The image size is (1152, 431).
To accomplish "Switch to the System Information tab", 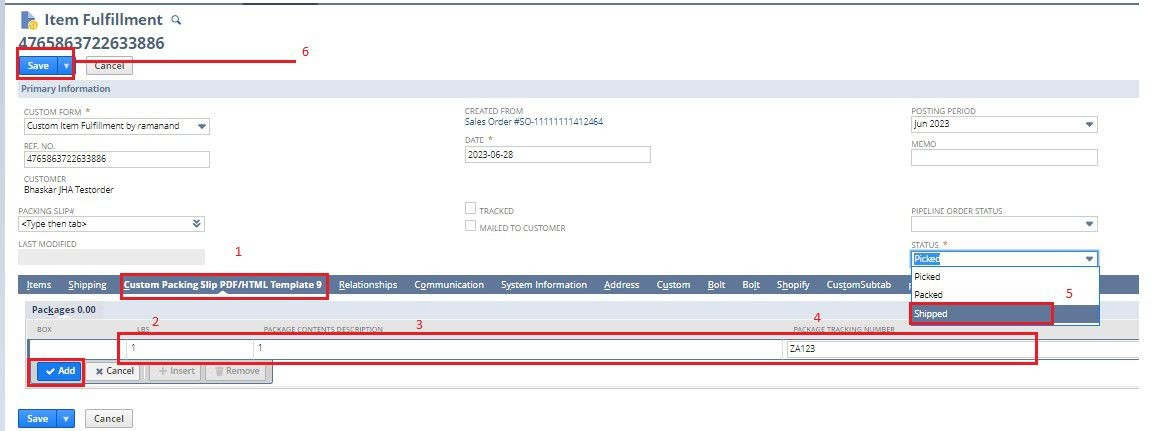I will click(x=544, y=285).
